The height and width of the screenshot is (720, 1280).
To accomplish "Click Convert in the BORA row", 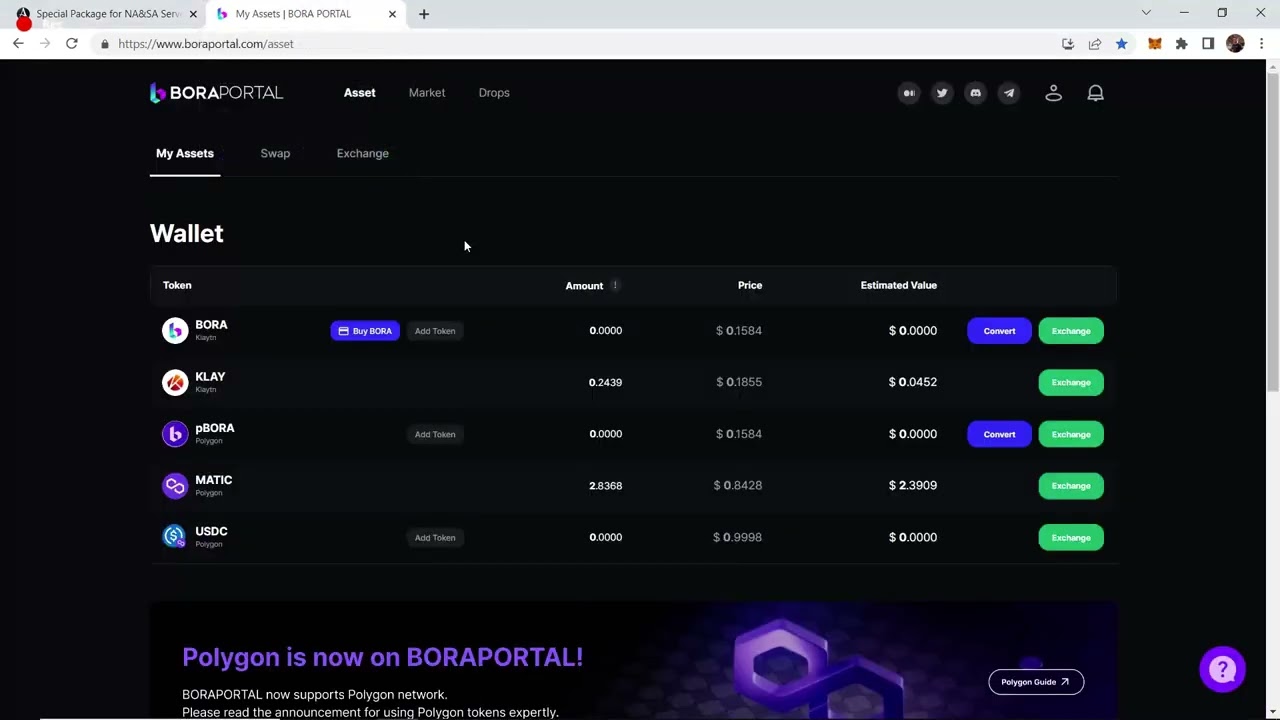I will coord(999,331).
